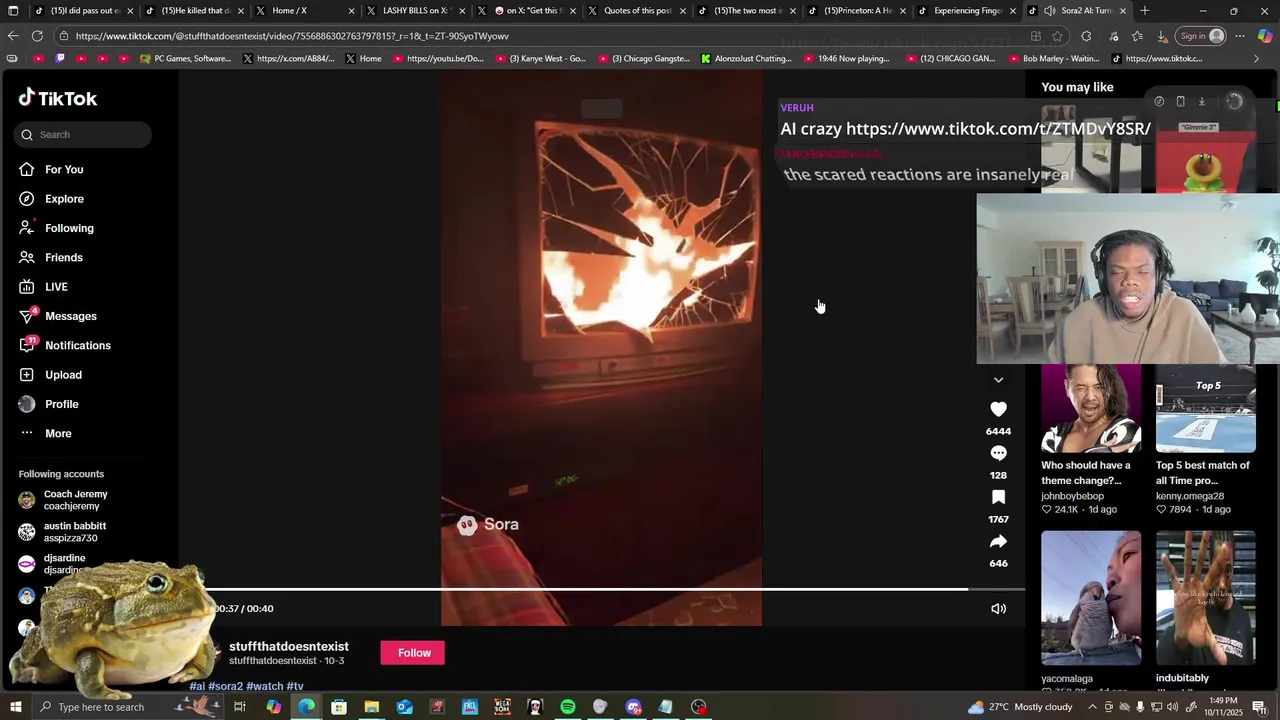
Task: Show hidden system tray icons
Action: click(1092, 707)
